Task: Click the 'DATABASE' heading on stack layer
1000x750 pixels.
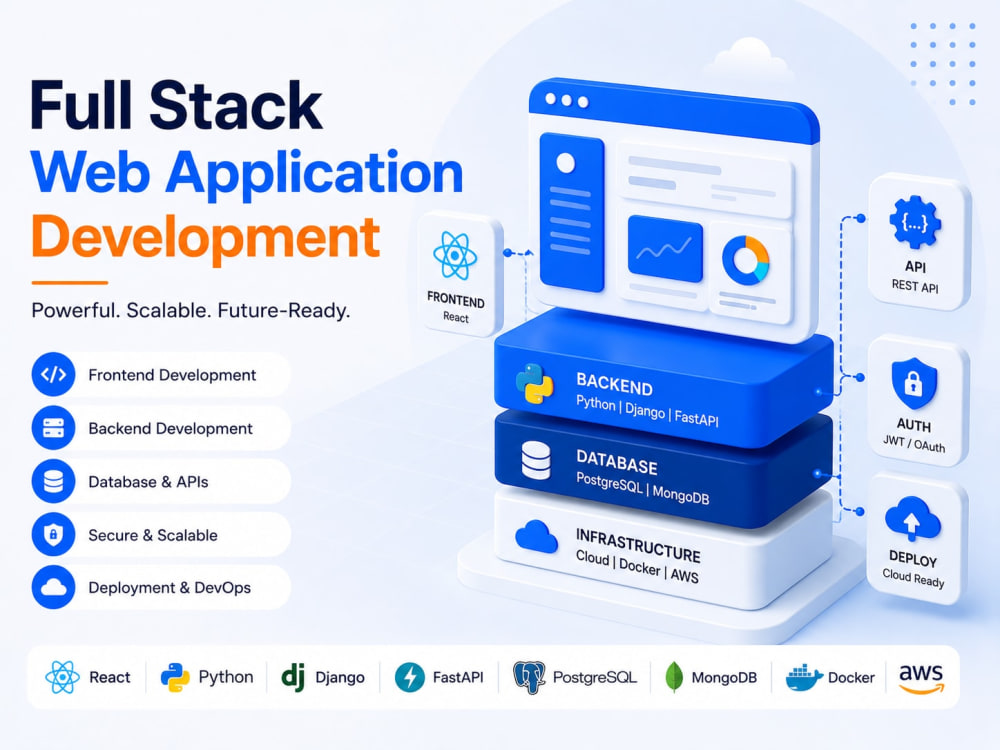Action: (x=617, y=462)
